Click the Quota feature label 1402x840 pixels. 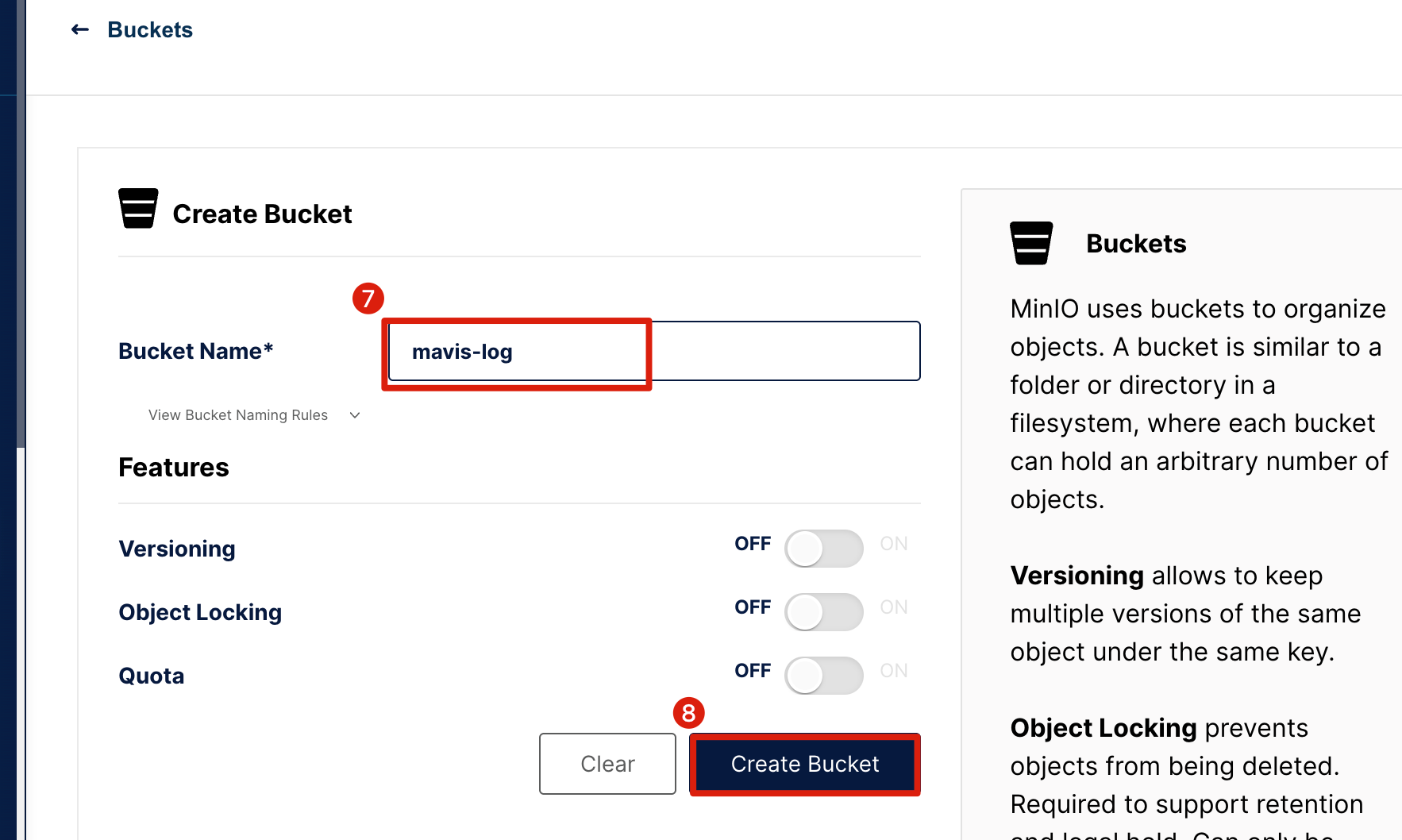click(x=152, y=676)
